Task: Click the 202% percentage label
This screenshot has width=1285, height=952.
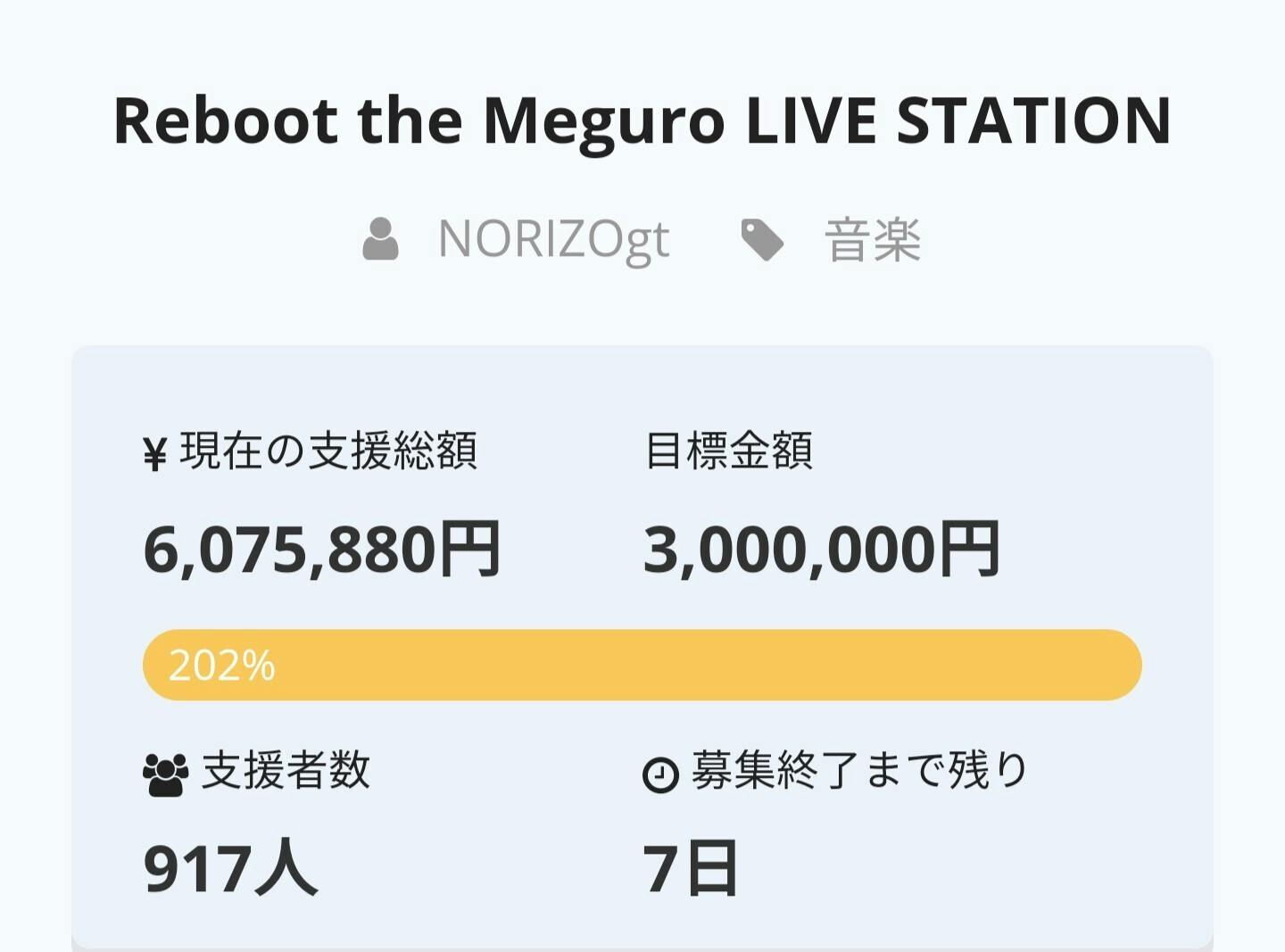Action: 222,665
